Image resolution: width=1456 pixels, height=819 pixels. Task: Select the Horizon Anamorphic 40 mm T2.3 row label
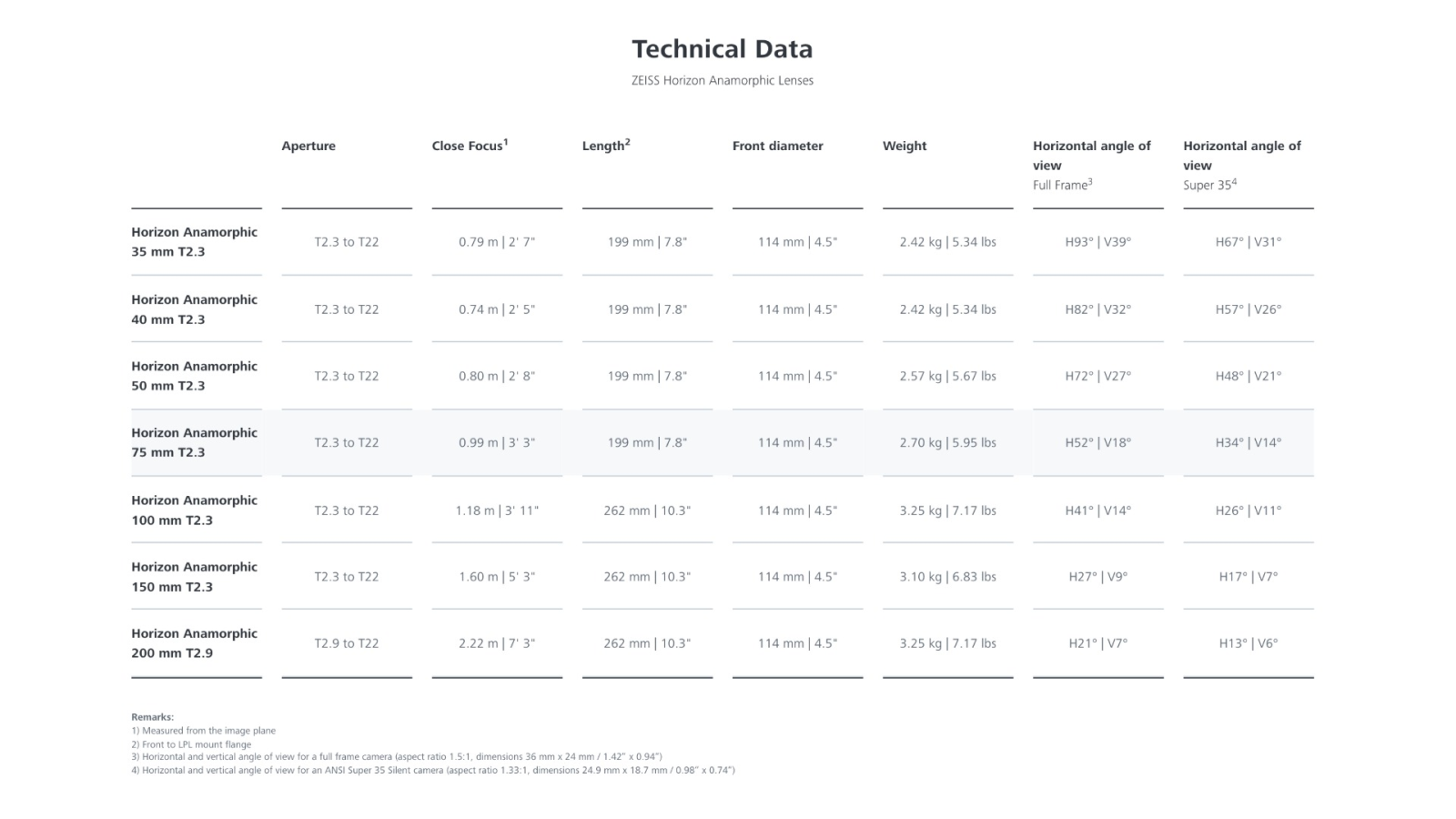[x=195, y=309]
